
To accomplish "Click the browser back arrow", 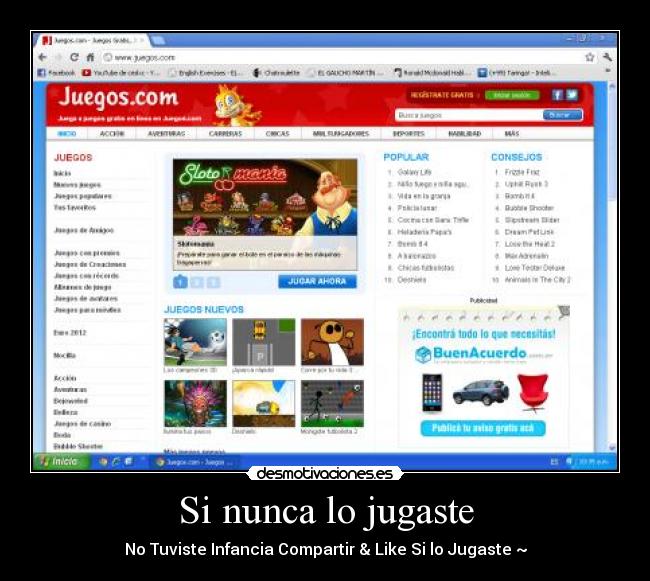I will pyautogui.click(x=43, y=57).
